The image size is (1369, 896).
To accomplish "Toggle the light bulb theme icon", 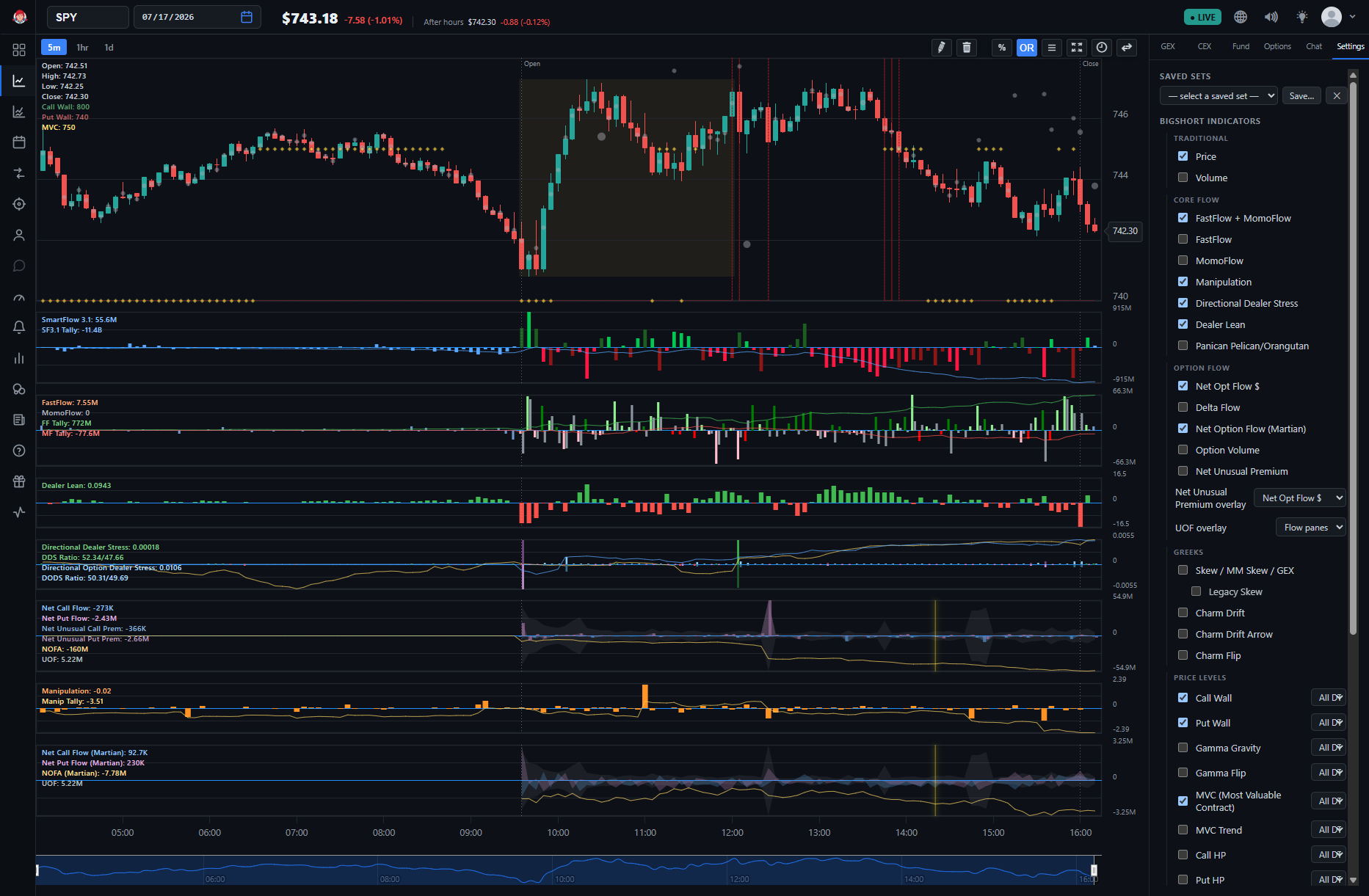I will pos(1302,17).
